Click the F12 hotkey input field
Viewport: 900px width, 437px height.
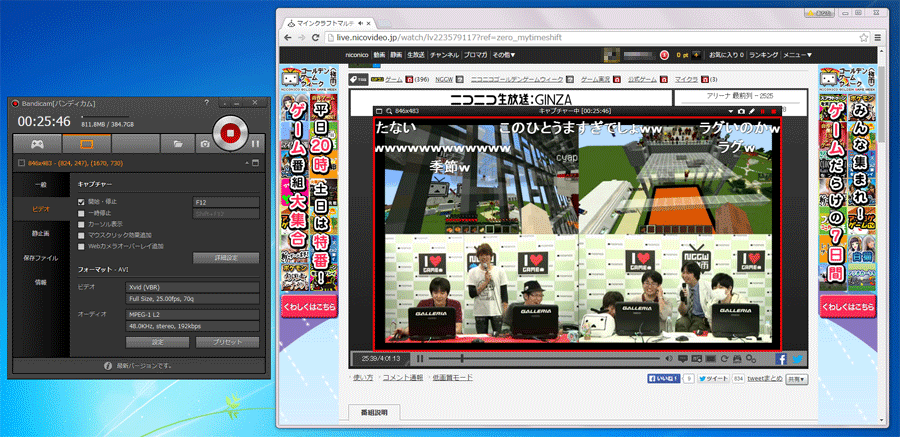coord(226,202)
